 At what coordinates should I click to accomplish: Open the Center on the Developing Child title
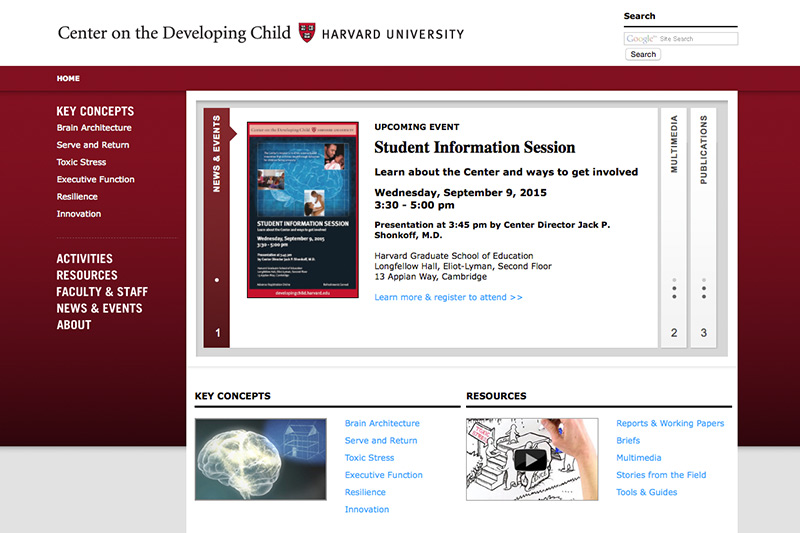(x=174, y=33)
